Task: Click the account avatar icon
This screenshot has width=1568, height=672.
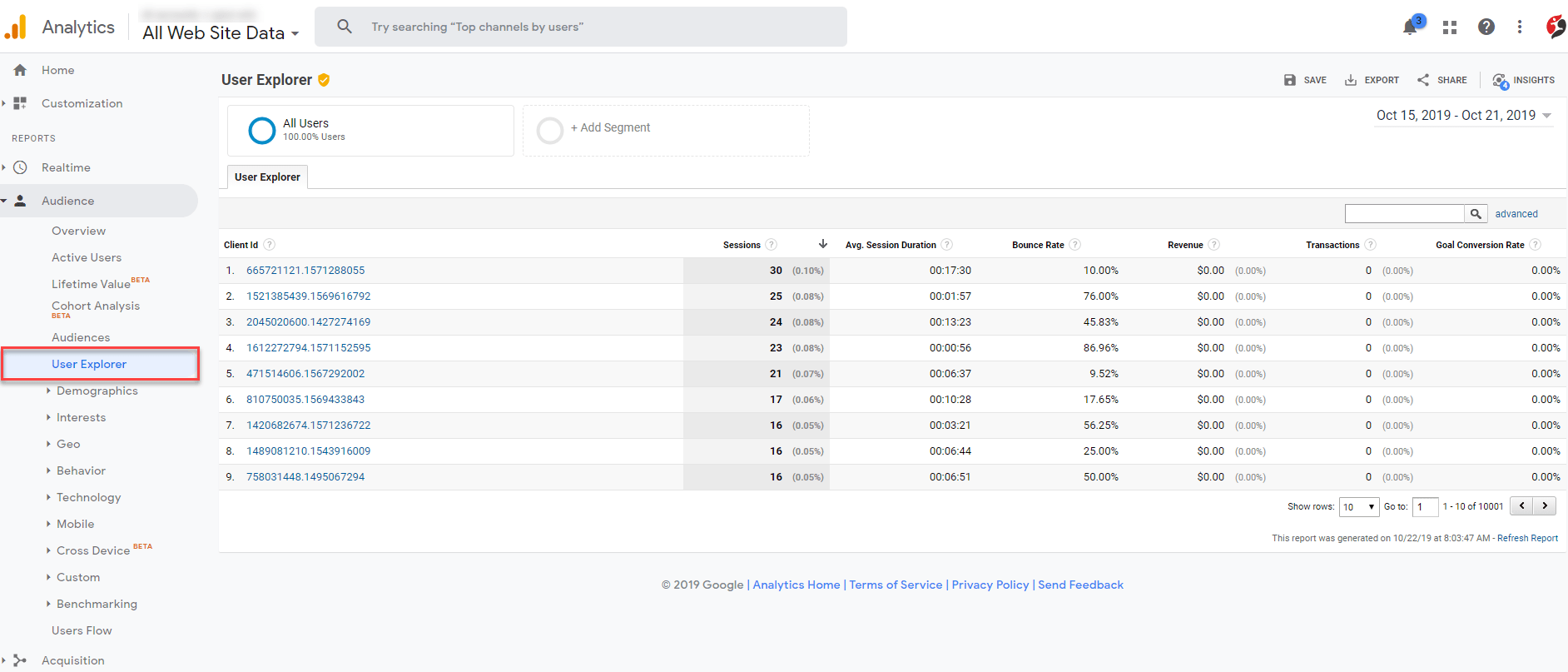Action: (1556, 27)
